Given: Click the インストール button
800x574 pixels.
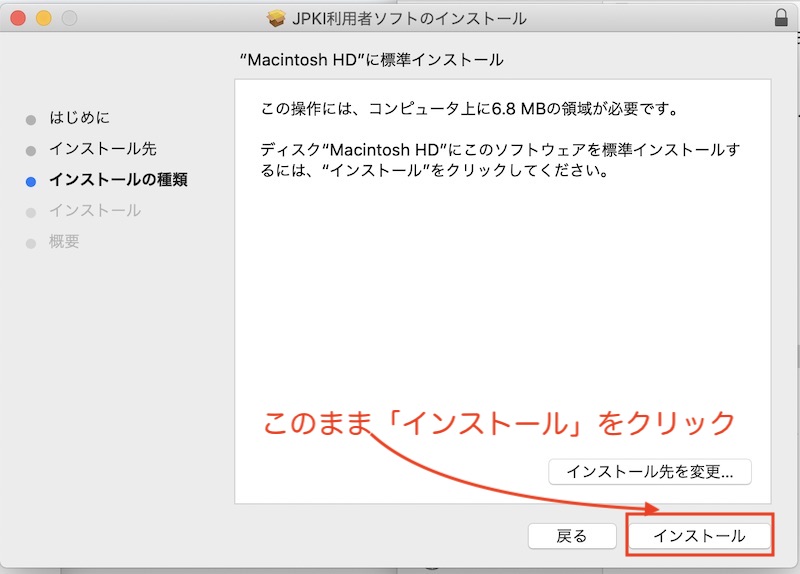Looking at the screenshot, I should pyautogui.click(x=699, y=536).
